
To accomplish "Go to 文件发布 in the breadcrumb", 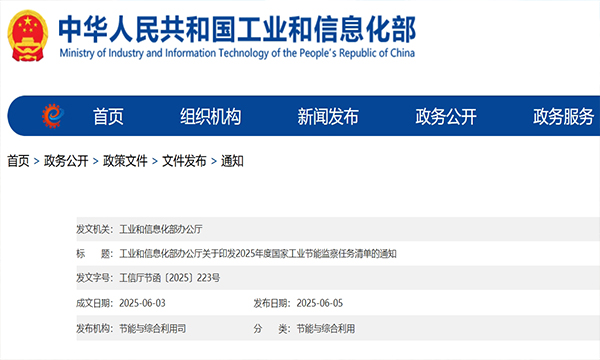I will point(184,161).
